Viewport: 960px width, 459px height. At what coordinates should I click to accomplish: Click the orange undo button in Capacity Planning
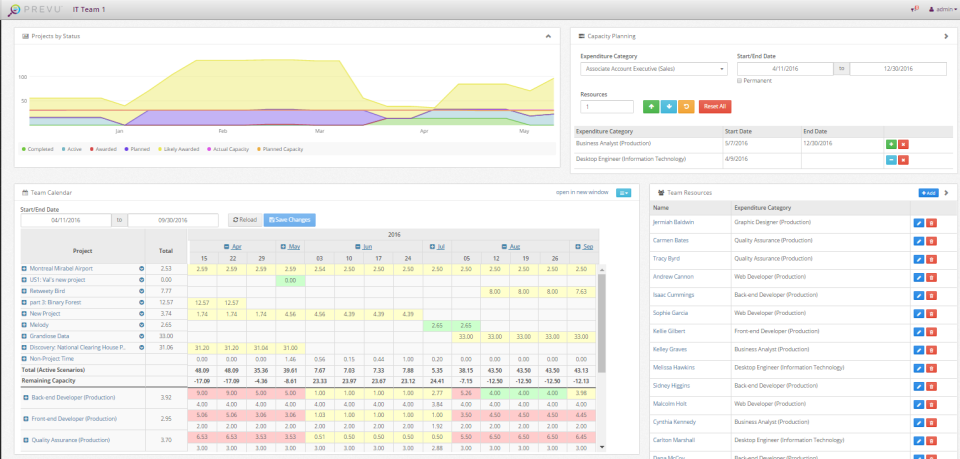[686, 106]
